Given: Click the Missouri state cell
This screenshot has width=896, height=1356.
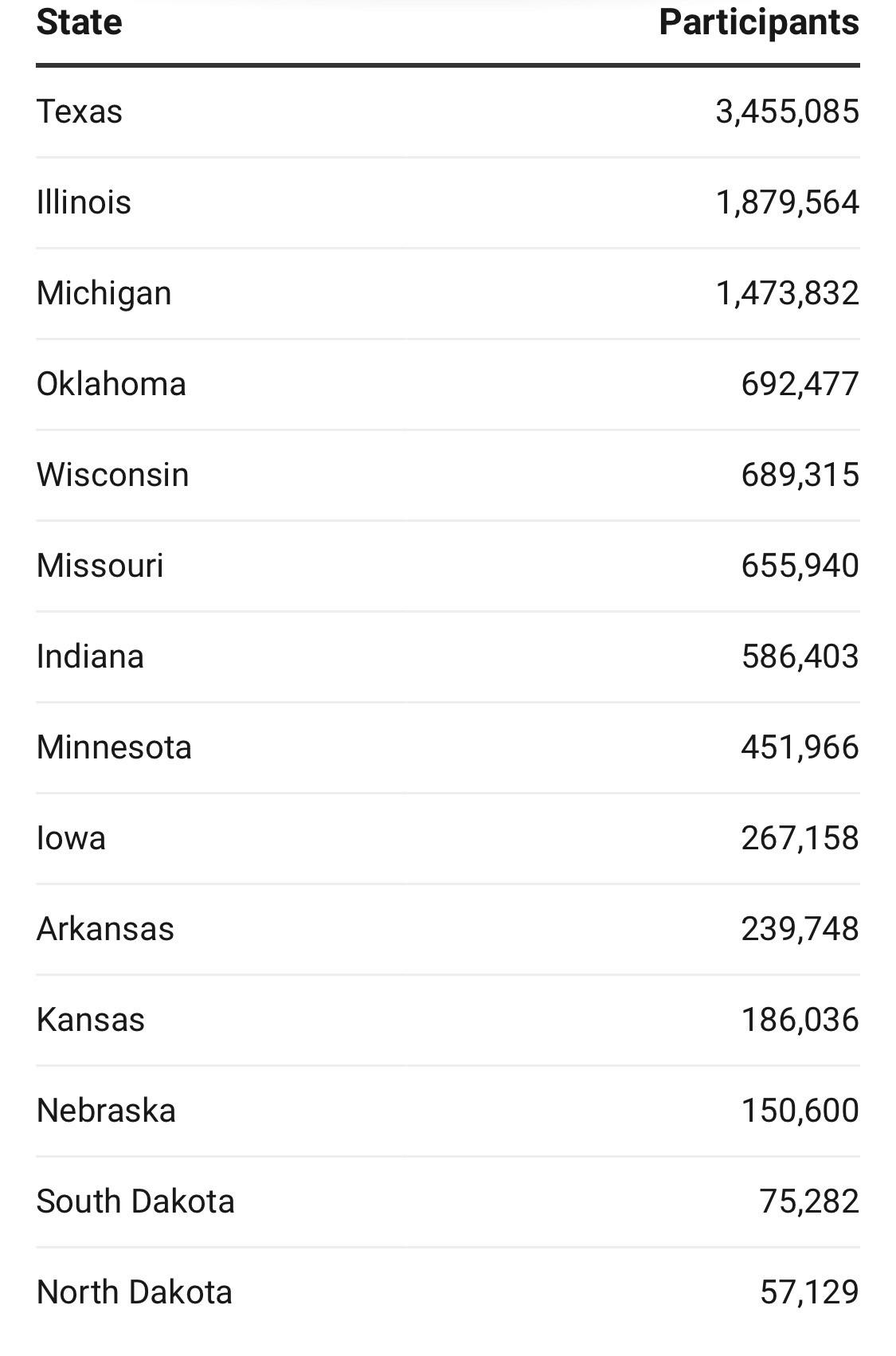Looking at the screenshot, I should pyautogui.click(x=100, y=566).
